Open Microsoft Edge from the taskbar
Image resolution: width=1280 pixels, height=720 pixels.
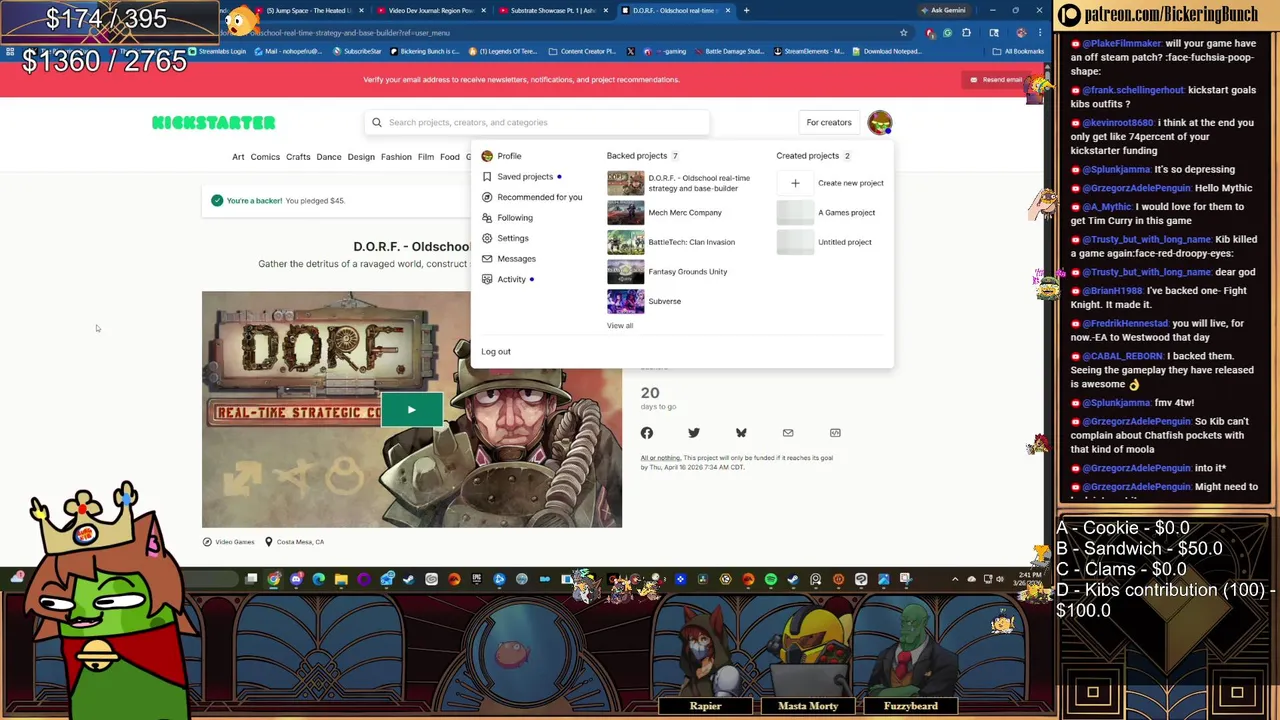pyautogui.click(x=318, y=579)
